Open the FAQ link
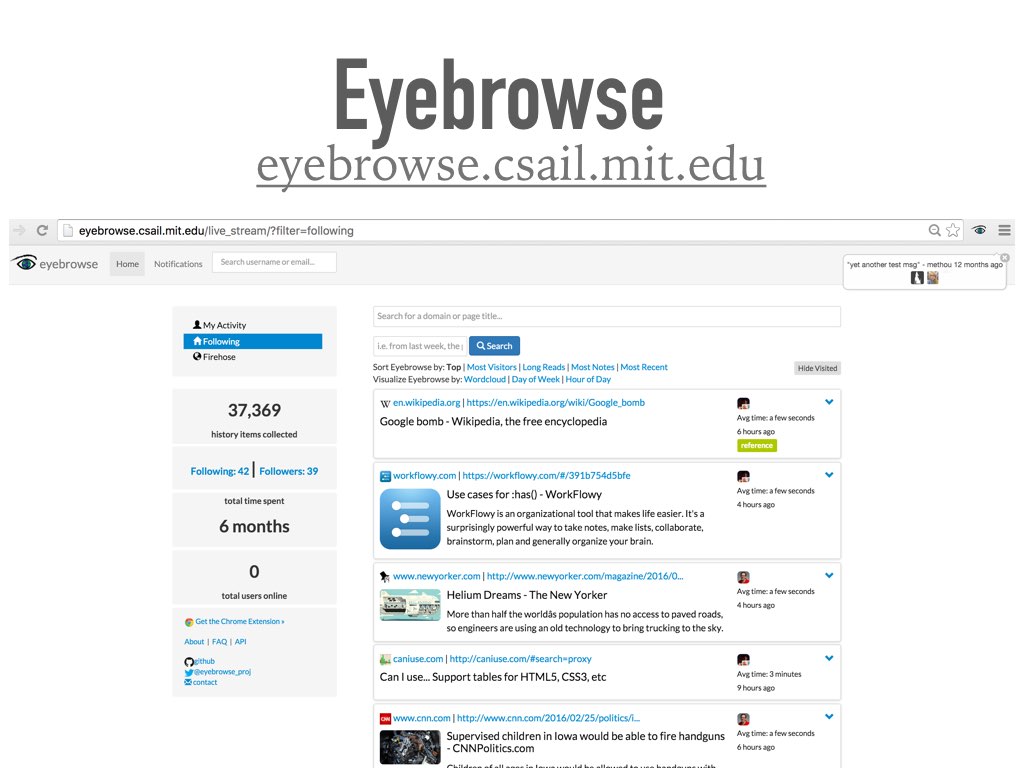Image resolution: width=1024 pixels, height=768 pixels. point(219,642)
